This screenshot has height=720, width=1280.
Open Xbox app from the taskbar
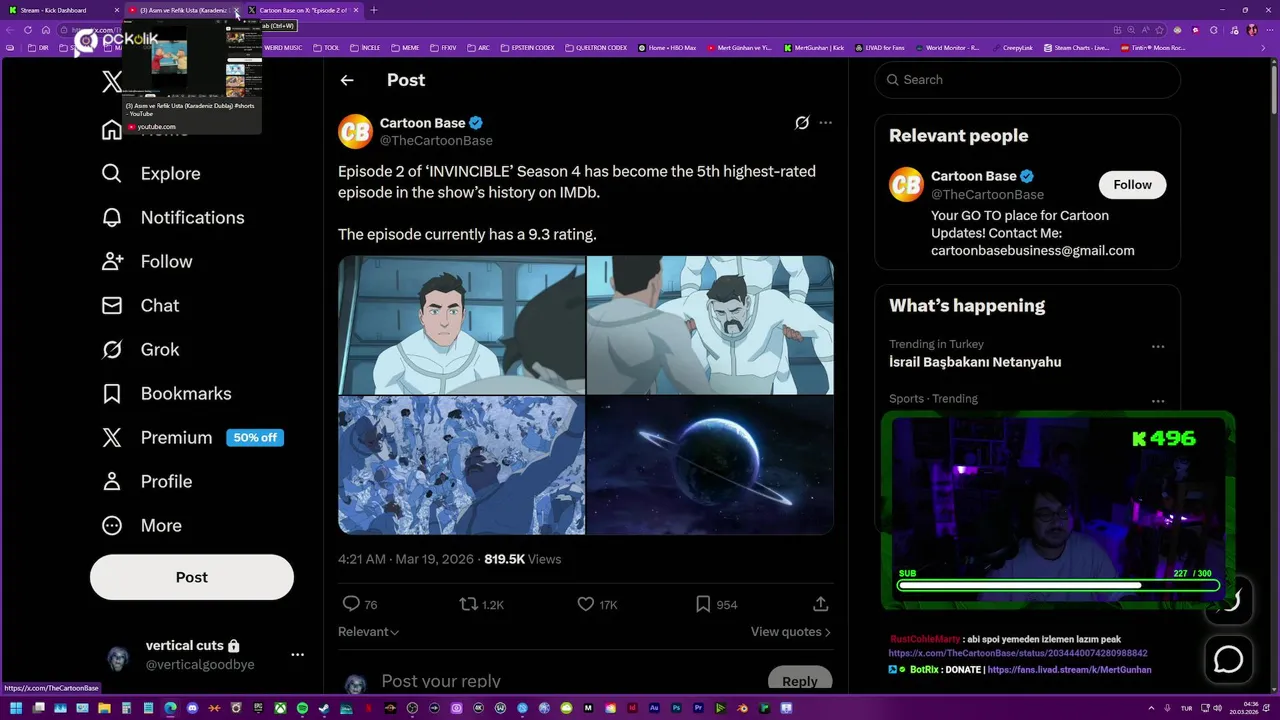(x=280, y=708)
